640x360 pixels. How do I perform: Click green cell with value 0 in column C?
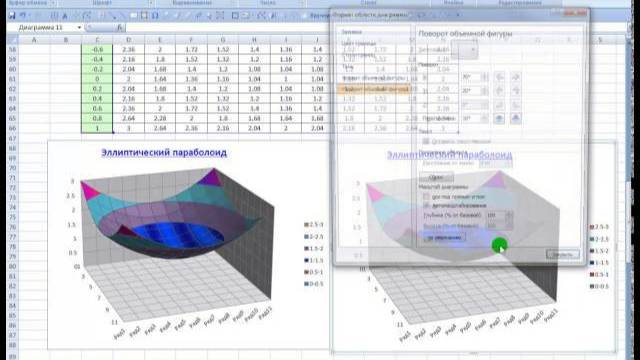click(97, 79)
